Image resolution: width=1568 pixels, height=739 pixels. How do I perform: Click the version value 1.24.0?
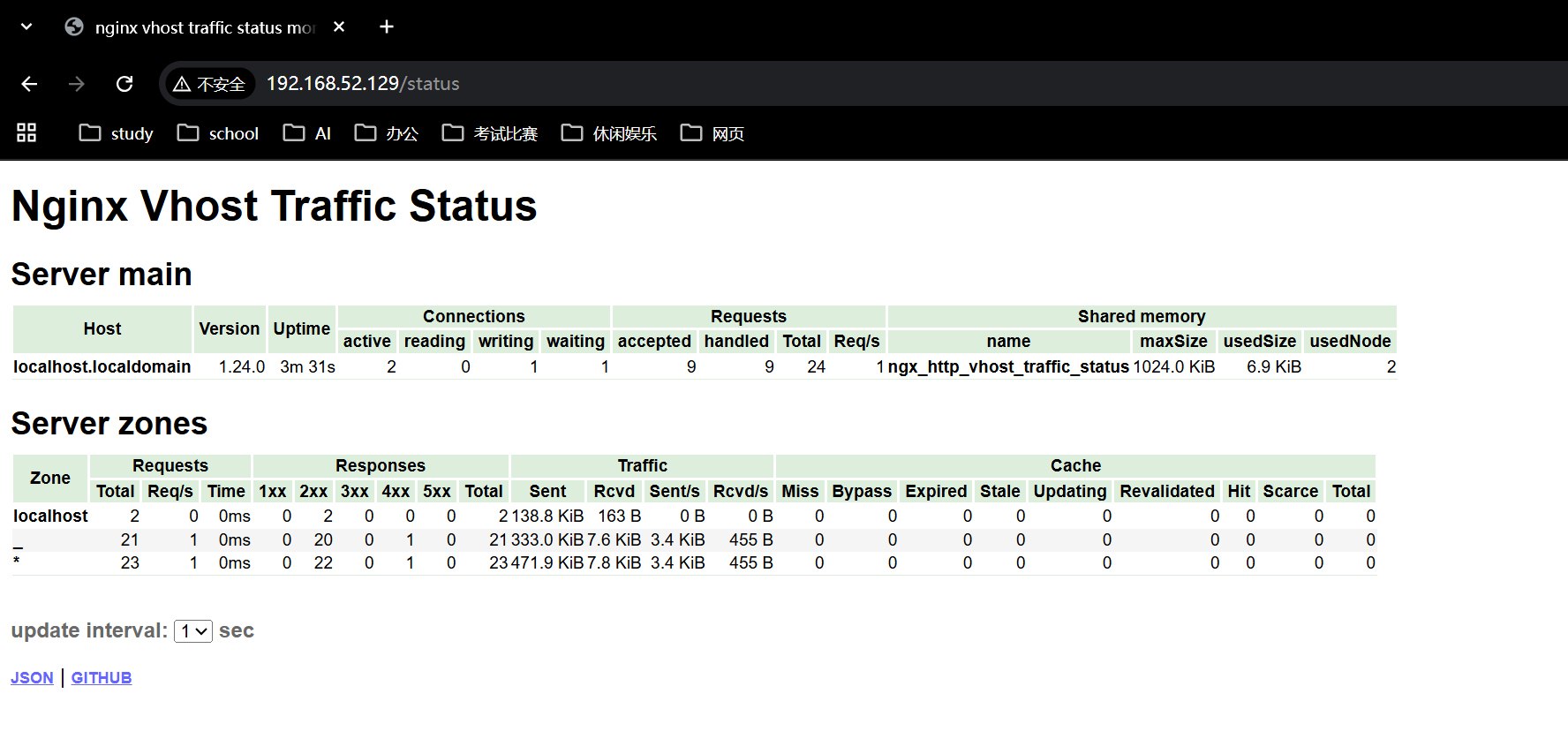242,366
